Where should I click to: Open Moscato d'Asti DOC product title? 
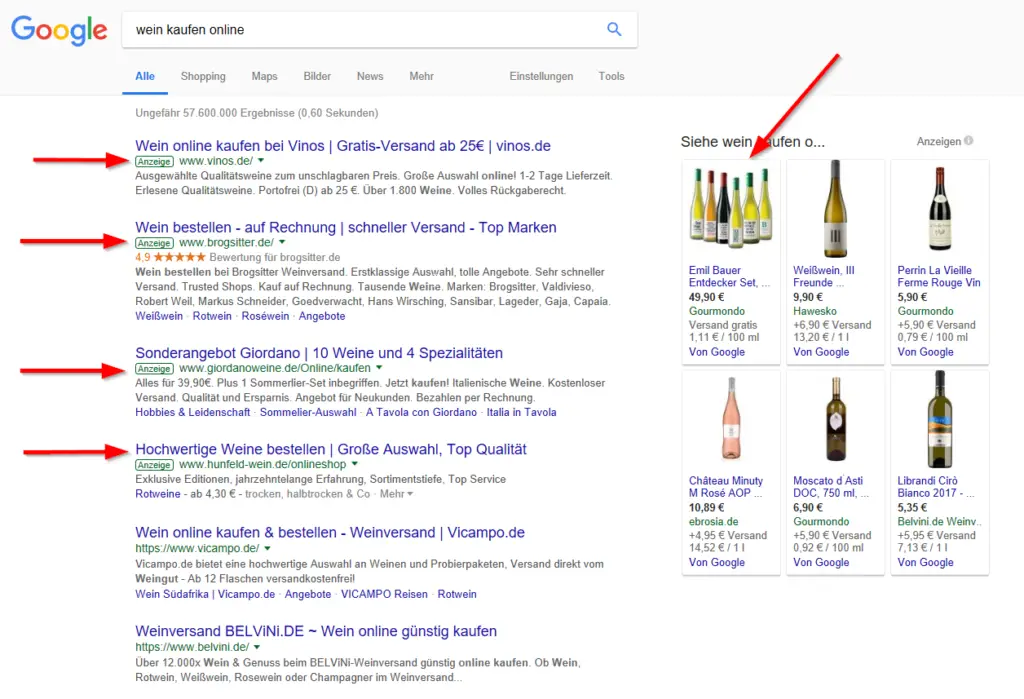pyautogui.click(x=831, y=487)
